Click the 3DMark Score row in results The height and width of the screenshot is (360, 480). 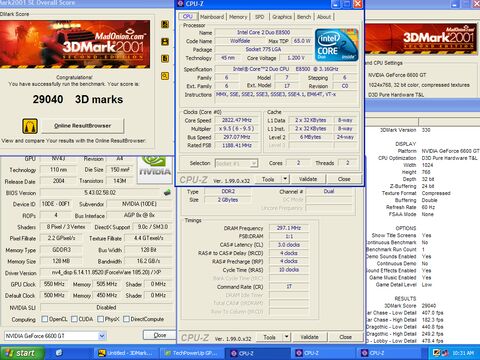coord(410,306)
